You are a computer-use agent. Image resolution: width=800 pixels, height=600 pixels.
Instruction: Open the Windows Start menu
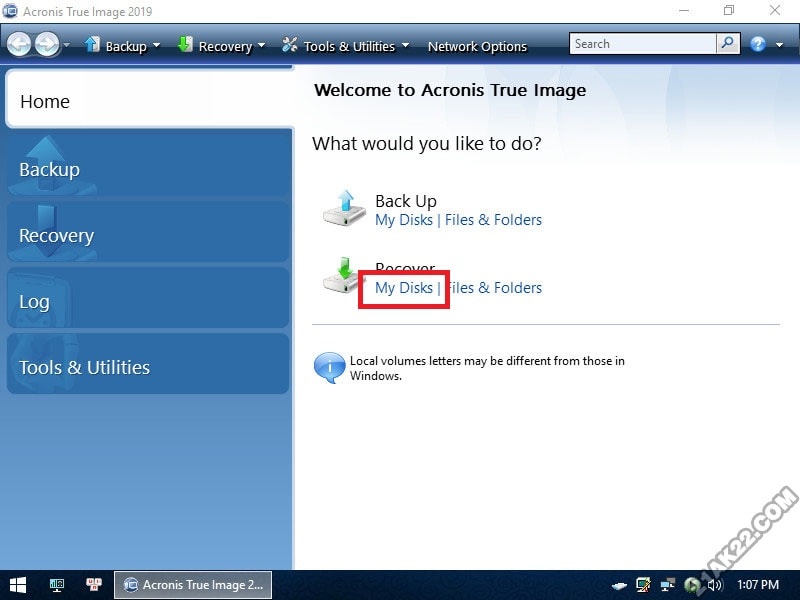[x=18, y=585]
